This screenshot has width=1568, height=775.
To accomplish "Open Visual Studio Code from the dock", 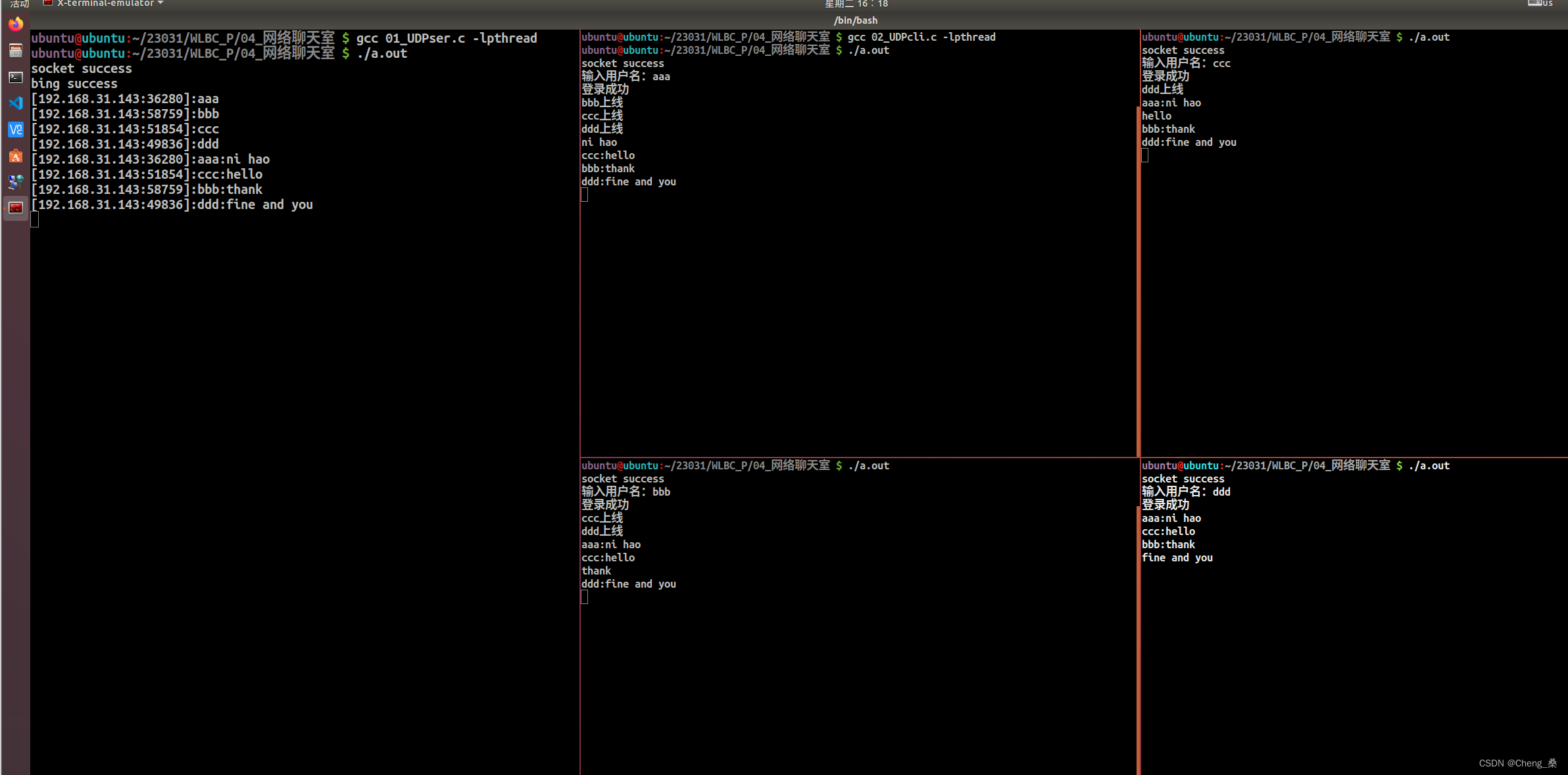I will [16, 103].
